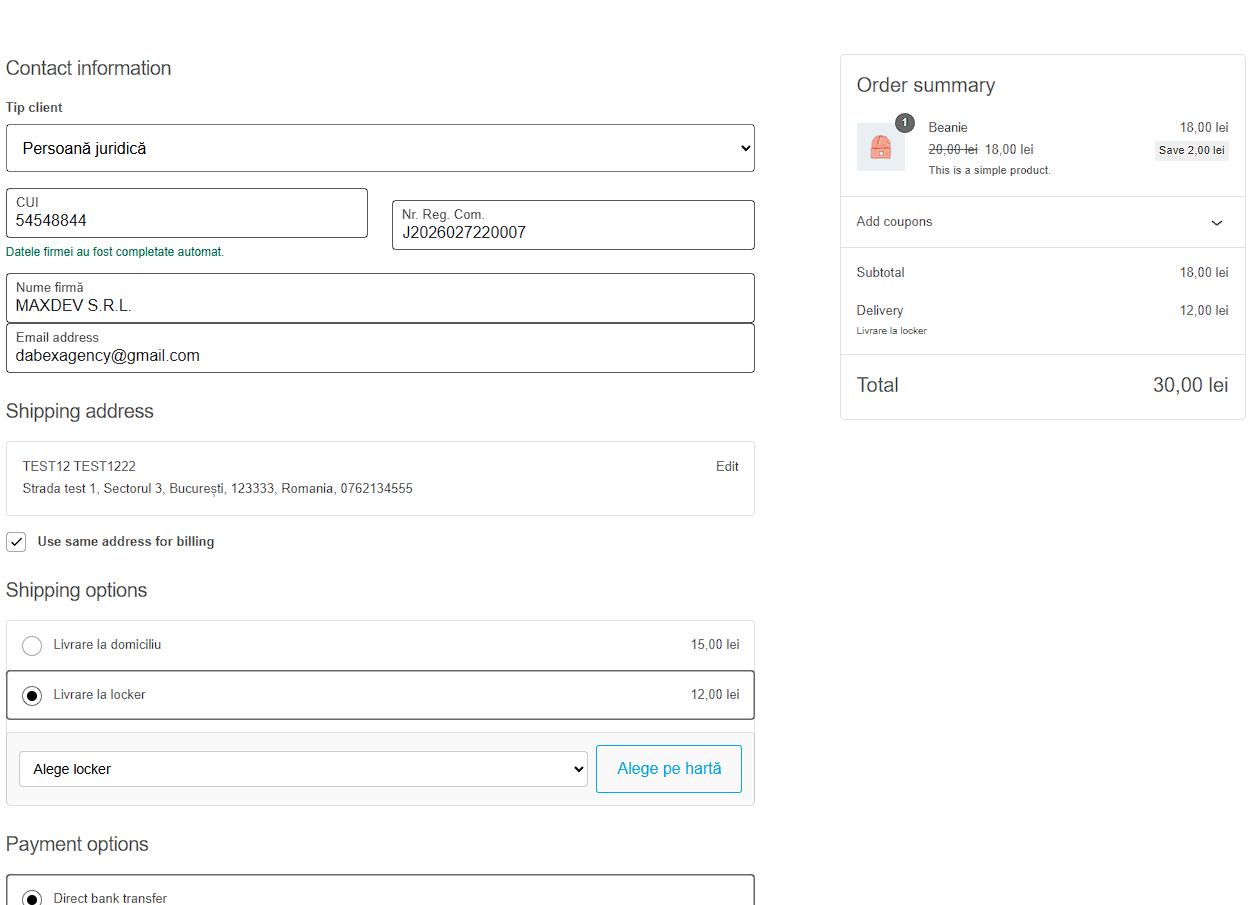Viewport: 1254px width, 905px height.
Task: Click the shipping address summary card
Action: pos(380,478)
